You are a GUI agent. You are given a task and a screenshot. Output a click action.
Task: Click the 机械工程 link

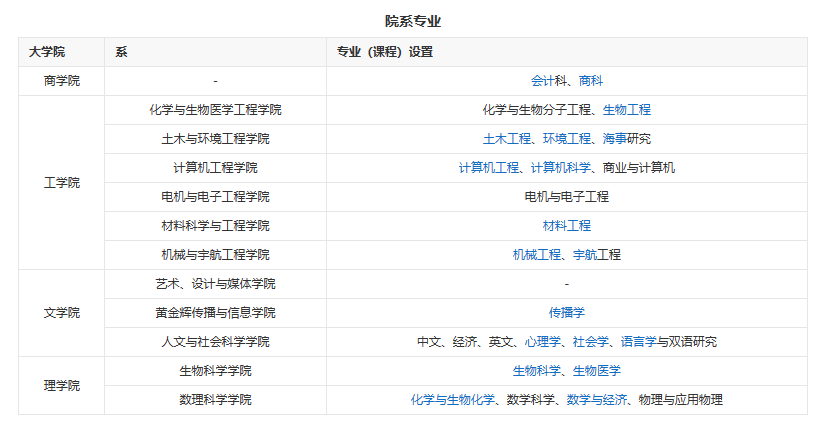537,255
